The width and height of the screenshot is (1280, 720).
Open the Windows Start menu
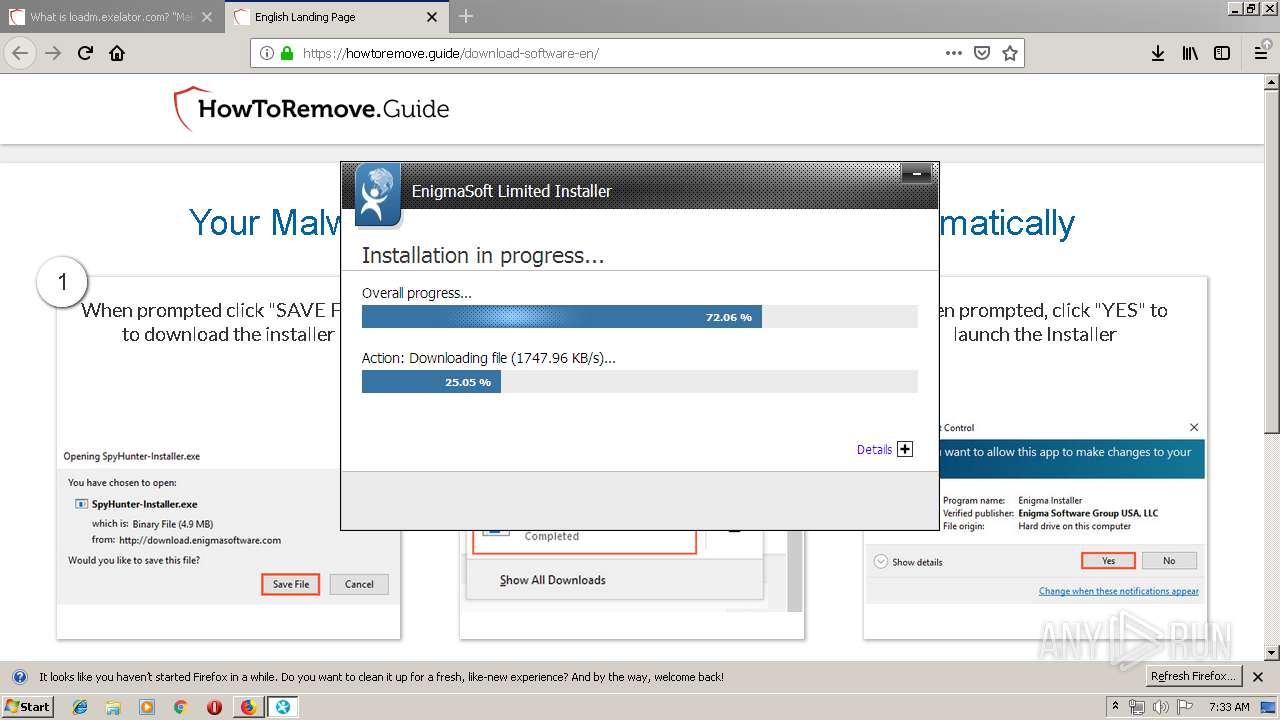coord(28,706)
